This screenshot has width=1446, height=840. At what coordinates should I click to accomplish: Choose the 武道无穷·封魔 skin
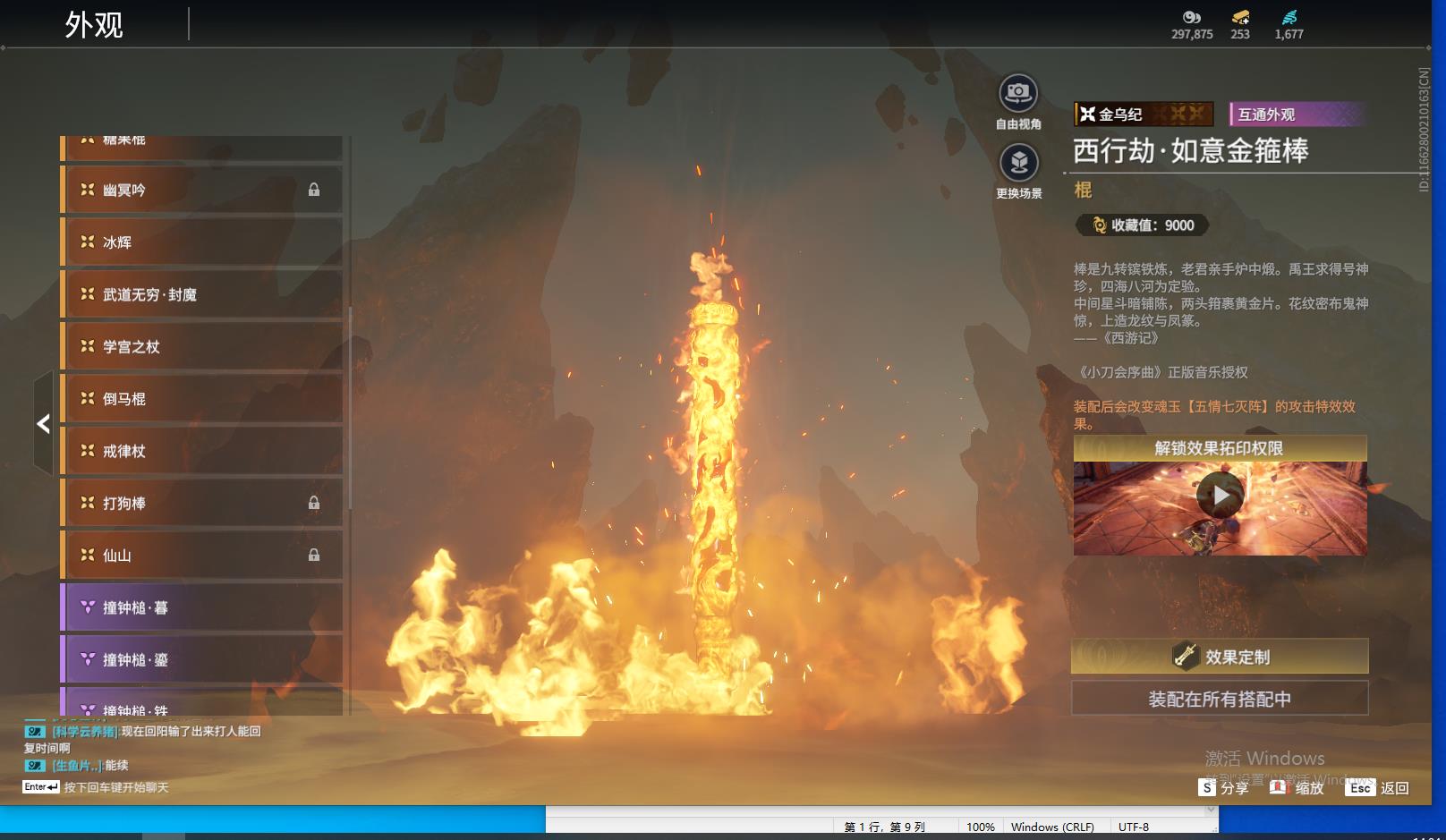201,294
